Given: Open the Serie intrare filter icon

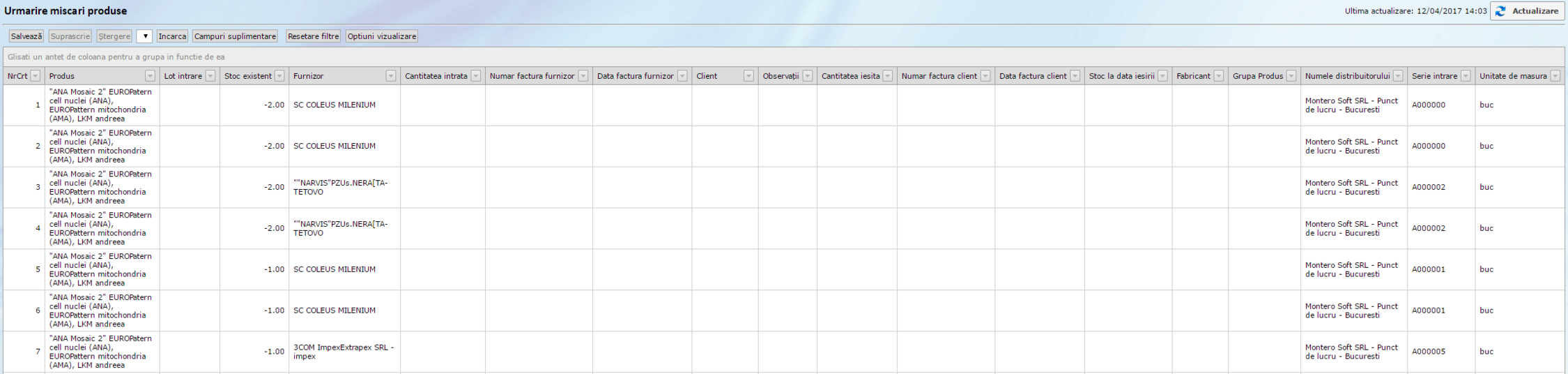Looking at the screenshot, I should 1466,76.
